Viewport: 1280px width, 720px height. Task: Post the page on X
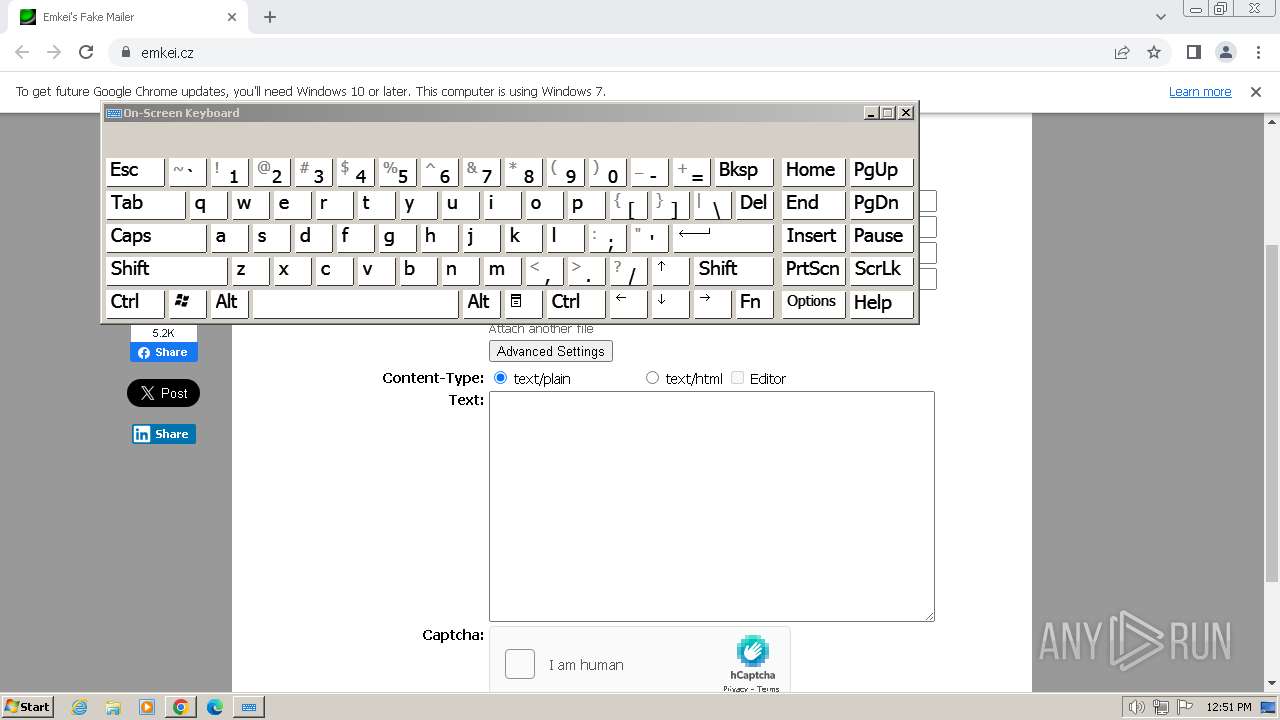coord(163,393)
